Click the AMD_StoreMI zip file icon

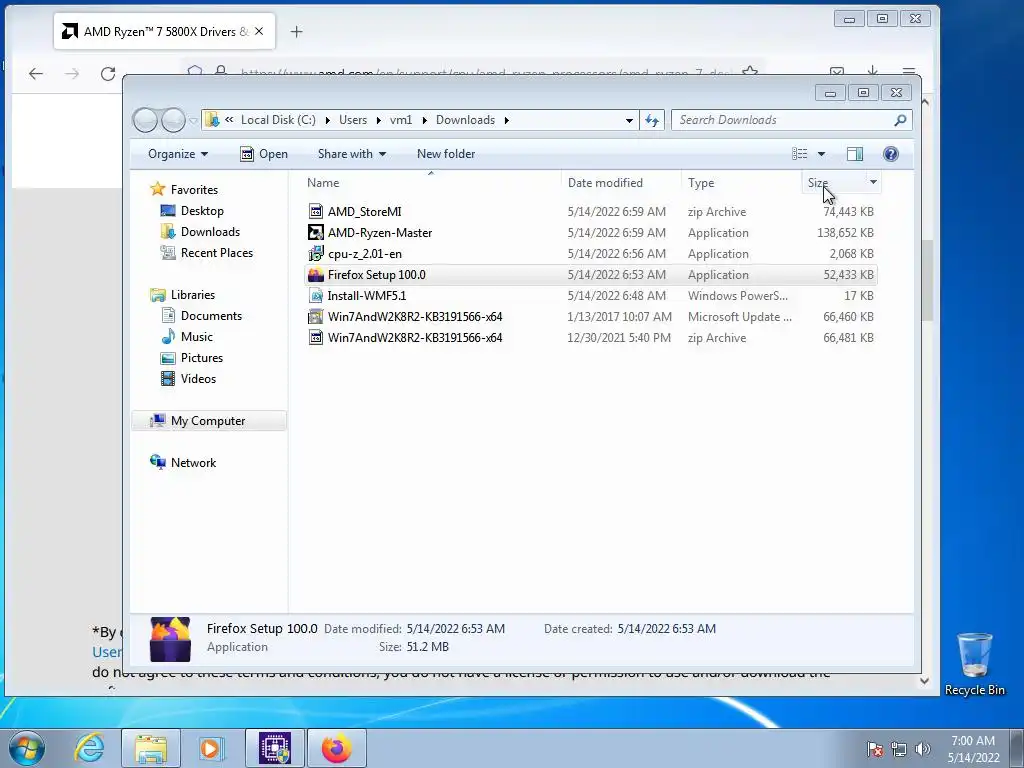[x=316, y=212]
